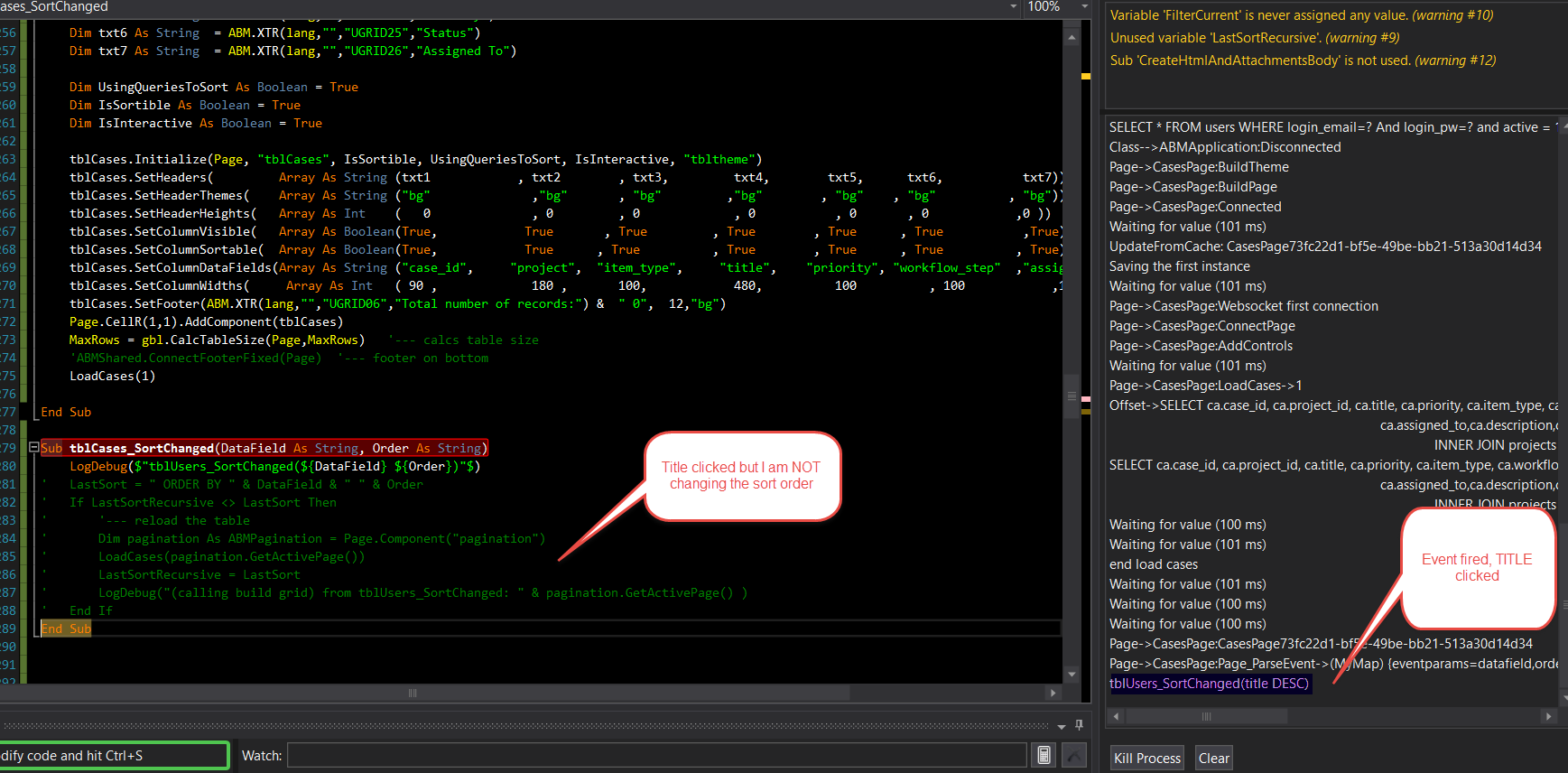This screenshot has height=773, width=1568.
Task: Click the logs panel's scroll-left arrow
Action: [x=1117, y=716]
